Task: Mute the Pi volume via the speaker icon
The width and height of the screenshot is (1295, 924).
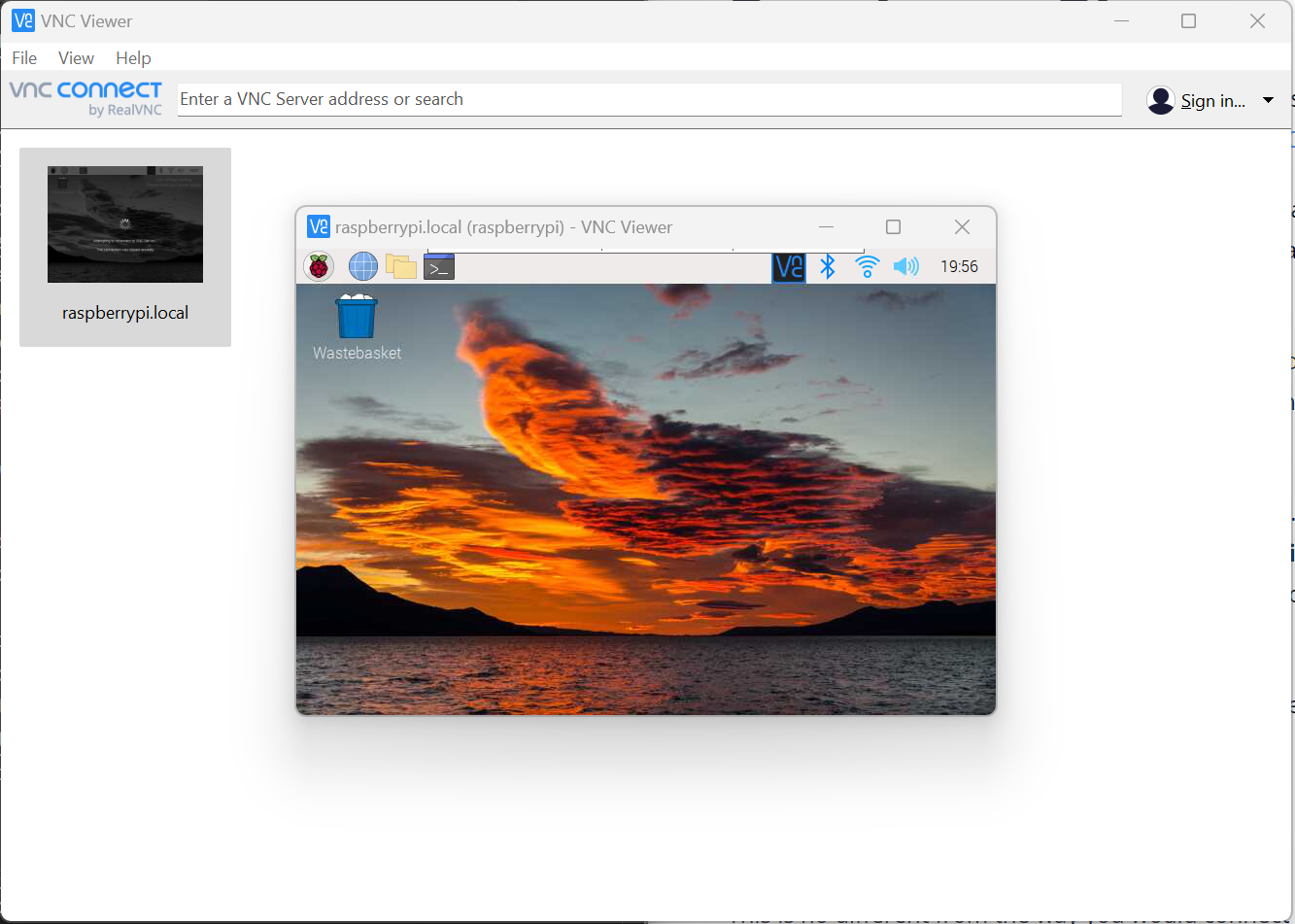Action: (905, 266)
